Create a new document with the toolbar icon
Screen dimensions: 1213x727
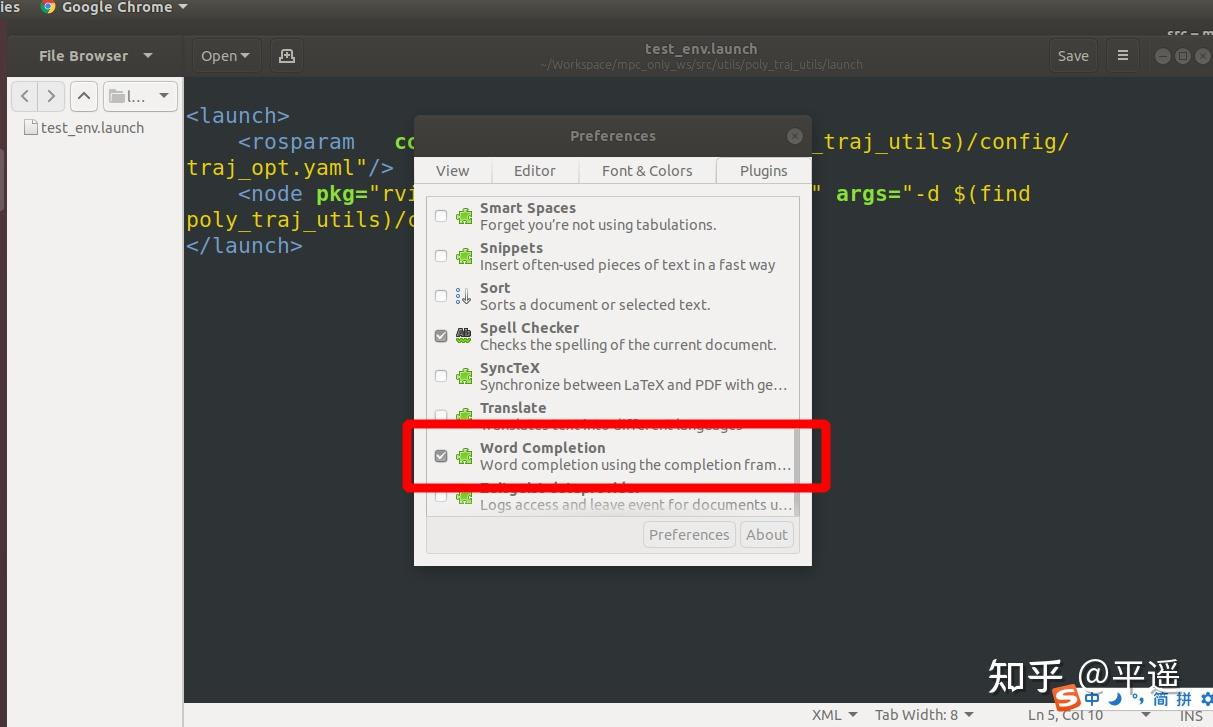[x=286, y=56]
